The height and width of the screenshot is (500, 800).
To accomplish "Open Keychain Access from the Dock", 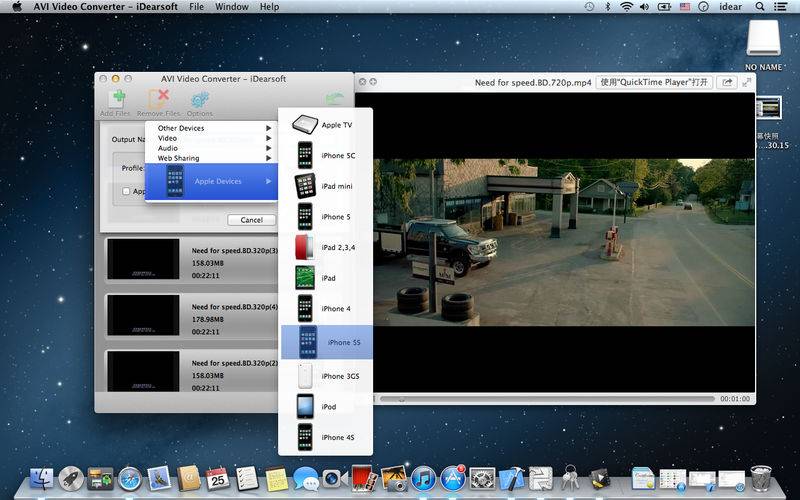I will [570, 479].
